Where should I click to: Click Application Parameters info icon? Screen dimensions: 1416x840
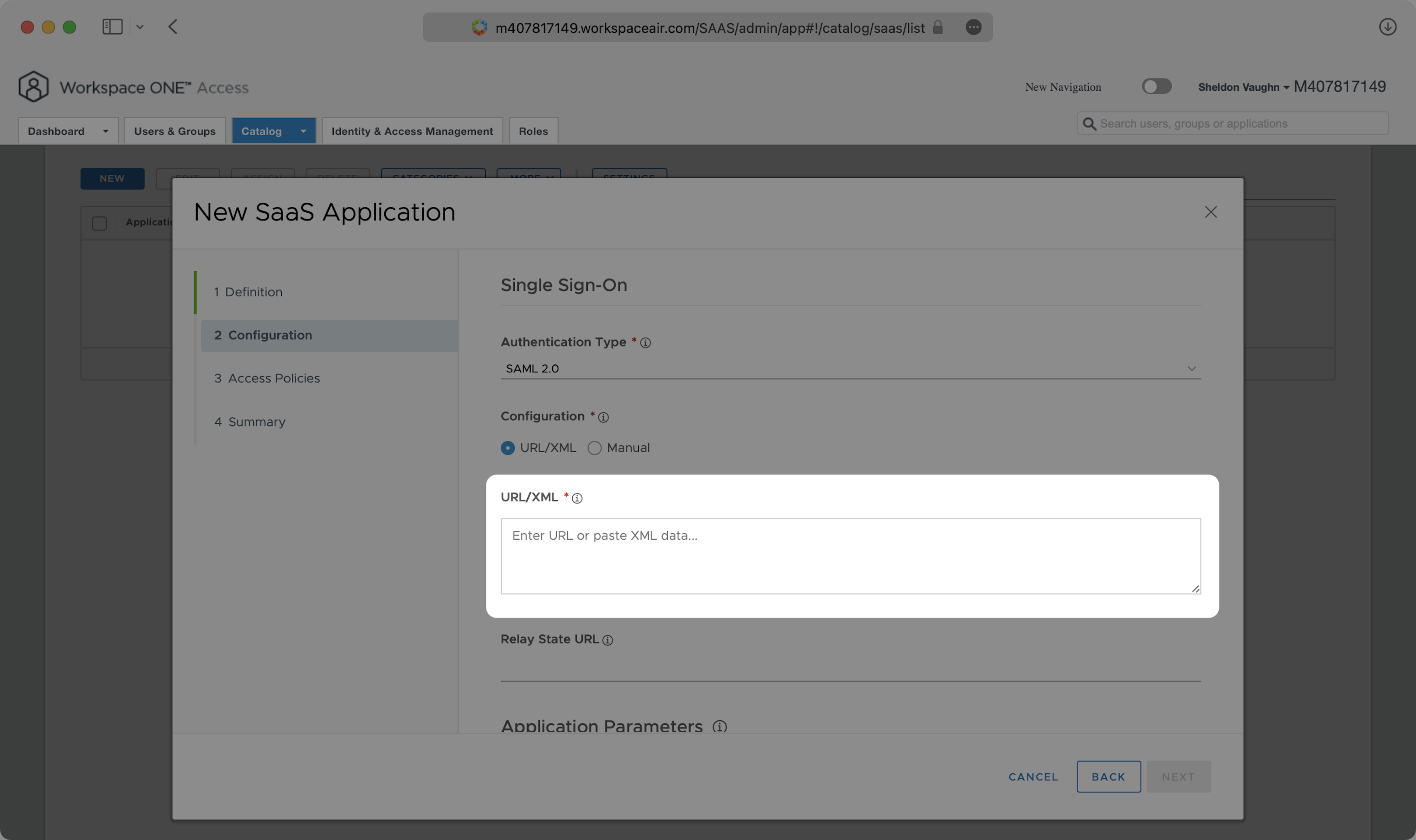pyautogui.click(x=719, y=726)
